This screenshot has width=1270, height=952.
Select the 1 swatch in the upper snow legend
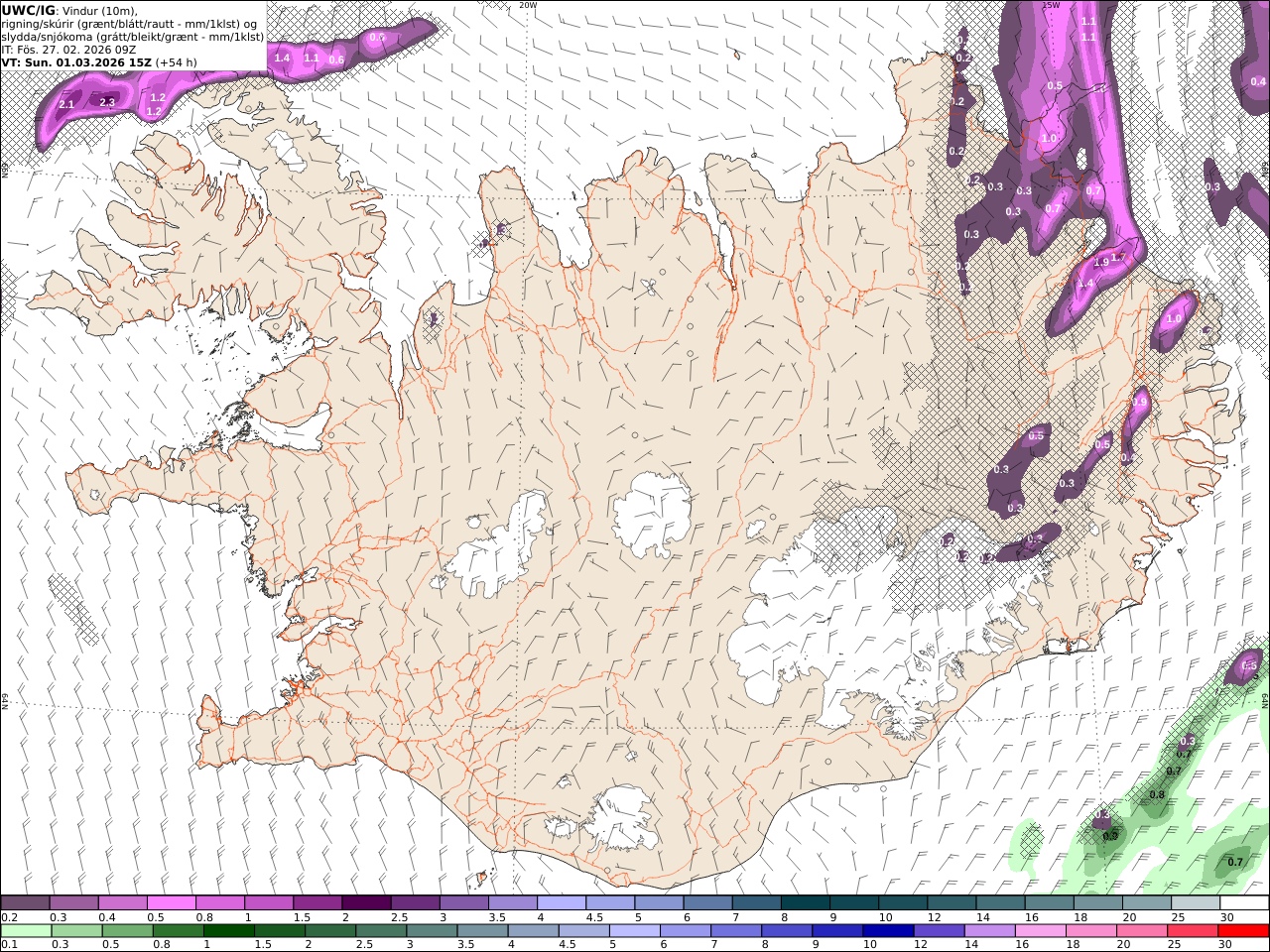pos(269,902)
